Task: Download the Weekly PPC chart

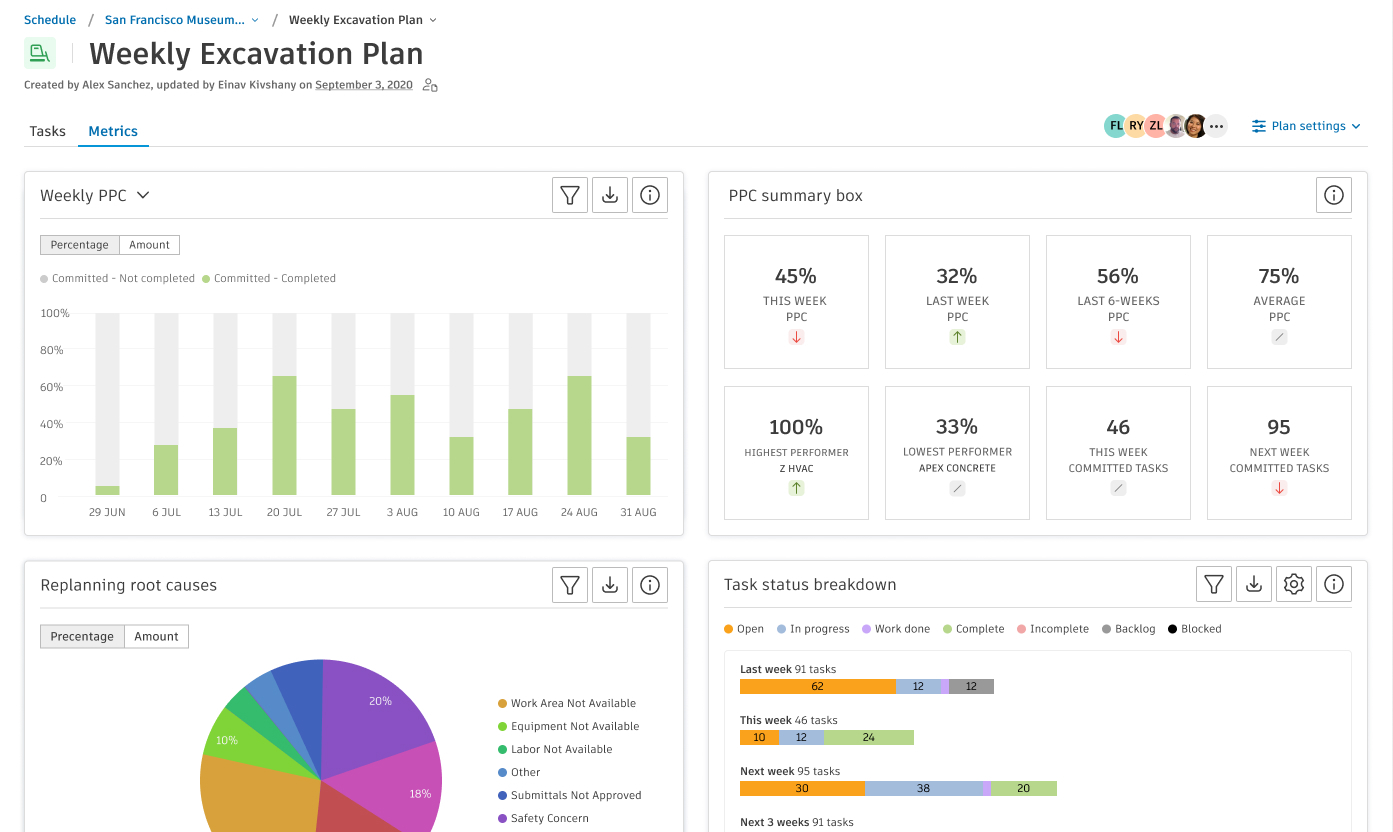Action: coord(610,196)
